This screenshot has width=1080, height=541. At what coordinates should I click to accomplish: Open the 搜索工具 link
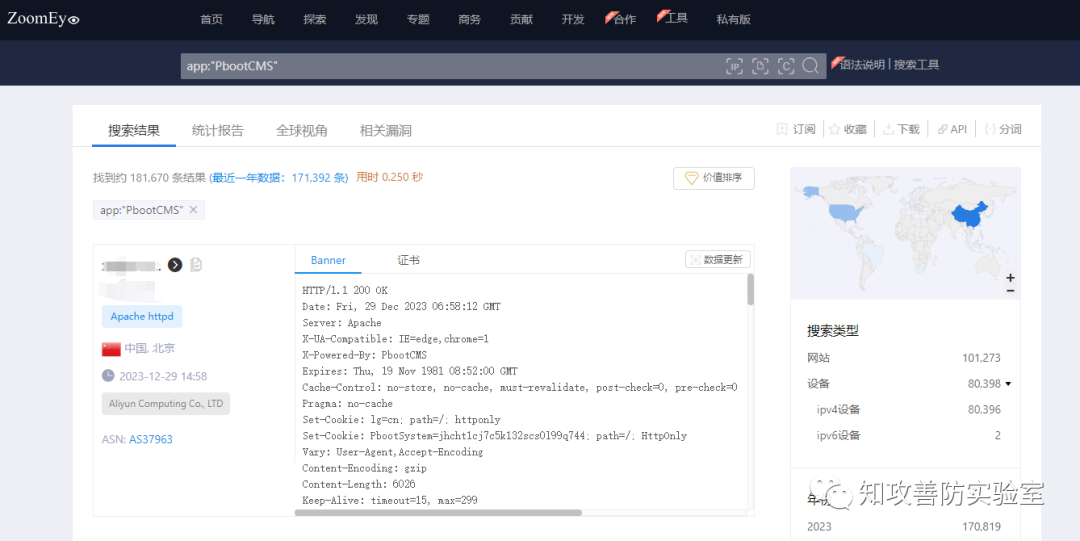(917, 64)
